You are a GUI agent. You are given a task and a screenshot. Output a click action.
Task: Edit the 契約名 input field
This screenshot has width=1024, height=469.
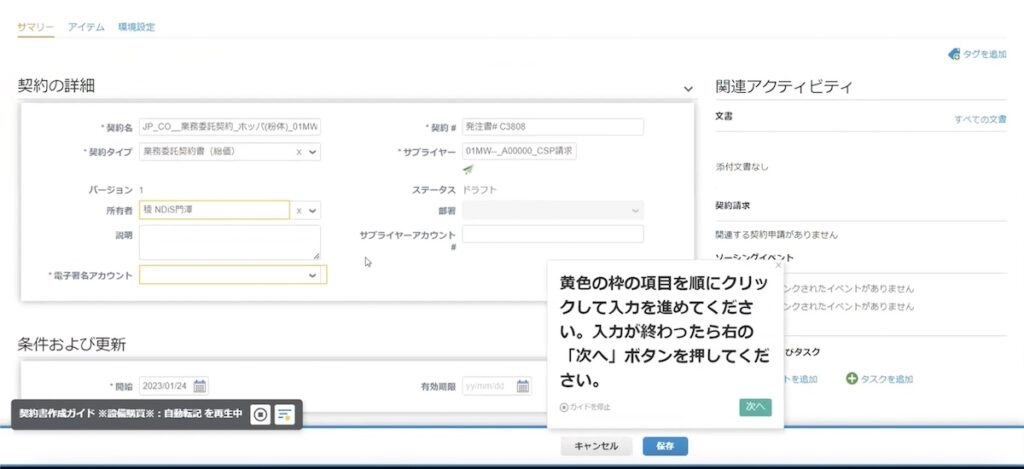pos(230,127)
